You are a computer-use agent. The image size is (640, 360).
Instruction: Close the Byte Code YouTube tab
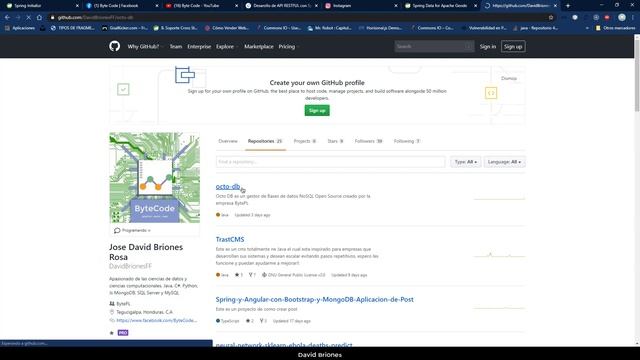click(x=237, y=6)
